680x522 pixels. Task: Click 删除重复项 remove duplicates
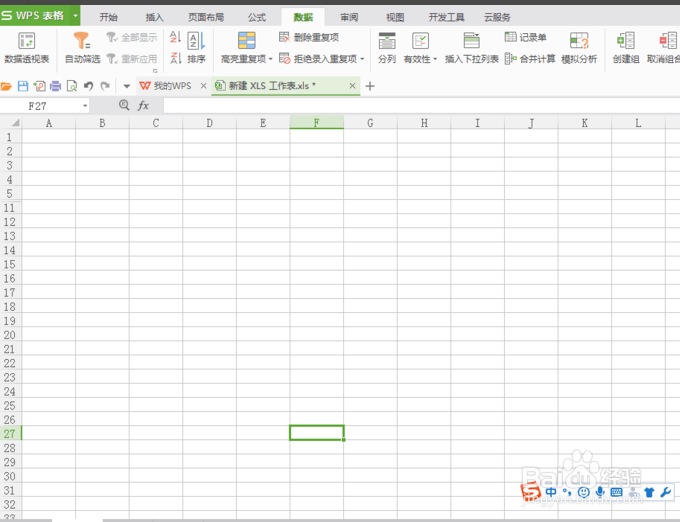(309, 38)
